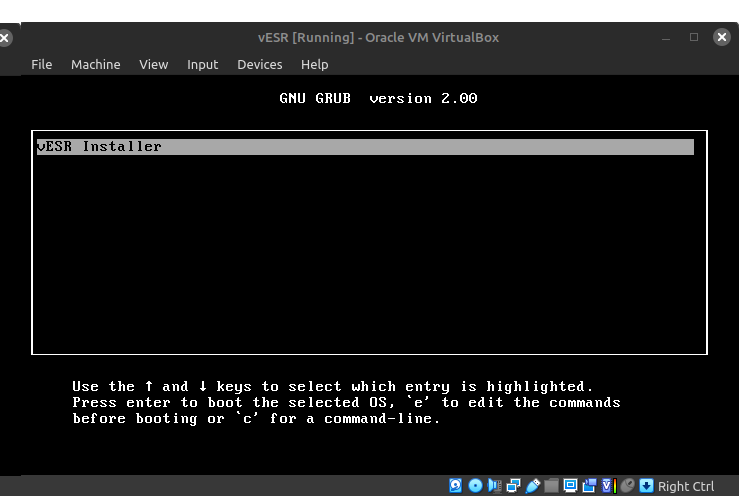Screen dimensions: 739x496
Task: Maximize the VirtualBox VM window
Action: tap(694, 37)
